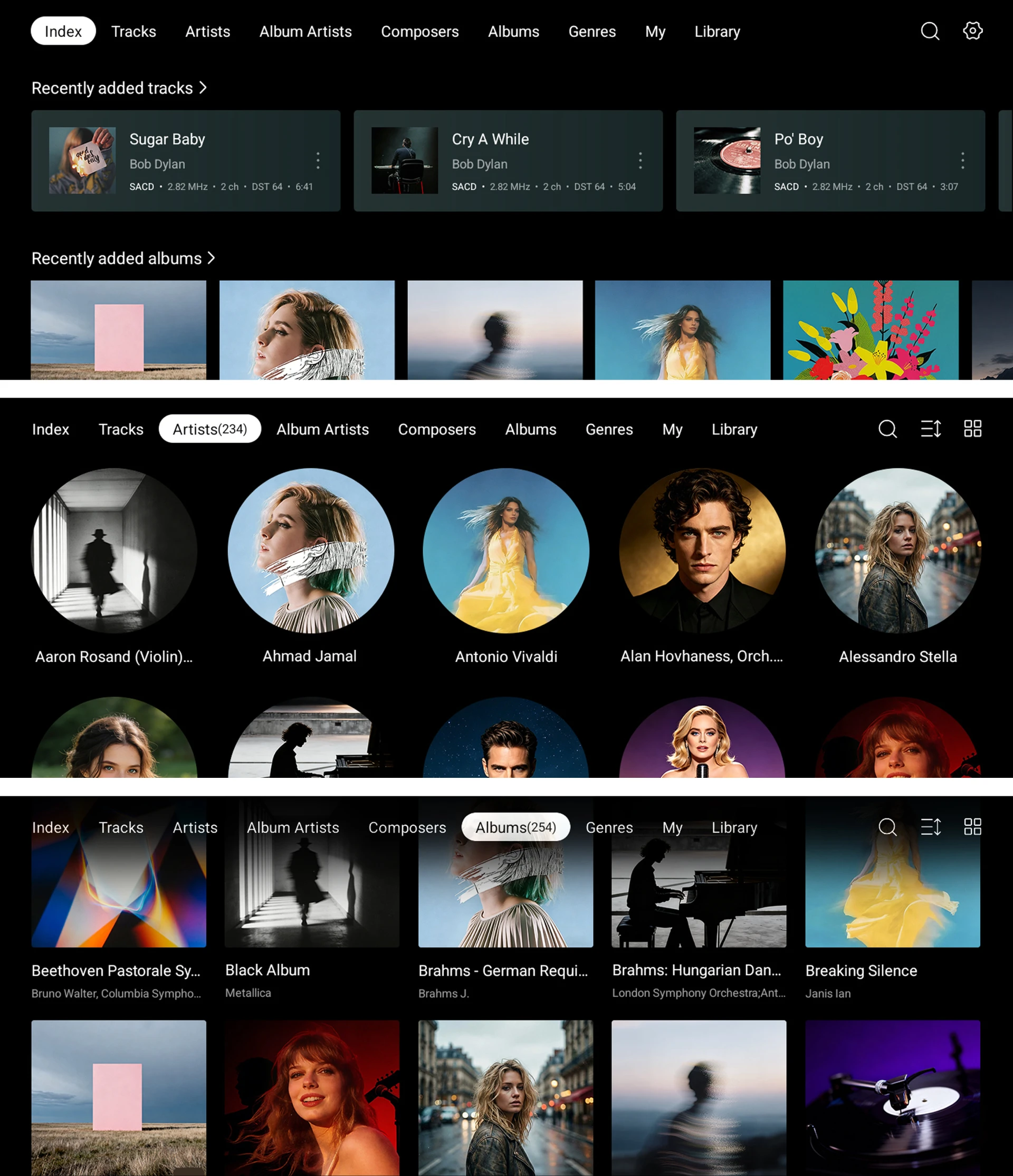Open the three-dot menu for Cry A While
1013x1176 pixels.
pos(641,161)
